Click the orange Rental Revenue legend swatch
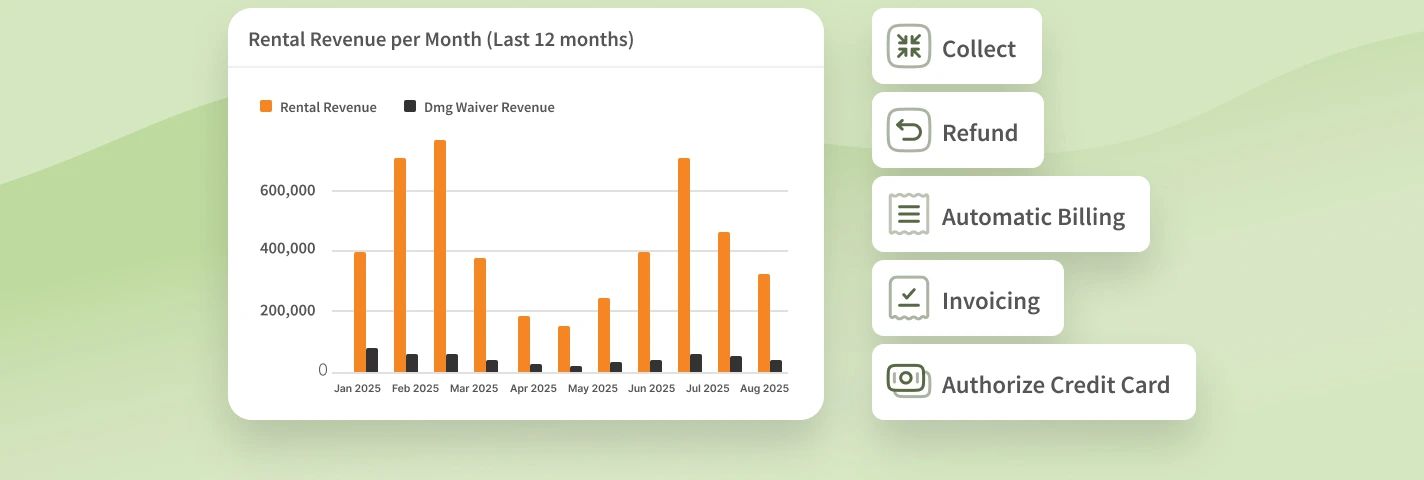This screenshot has height=480, width=1424. [x=266, y=106]
